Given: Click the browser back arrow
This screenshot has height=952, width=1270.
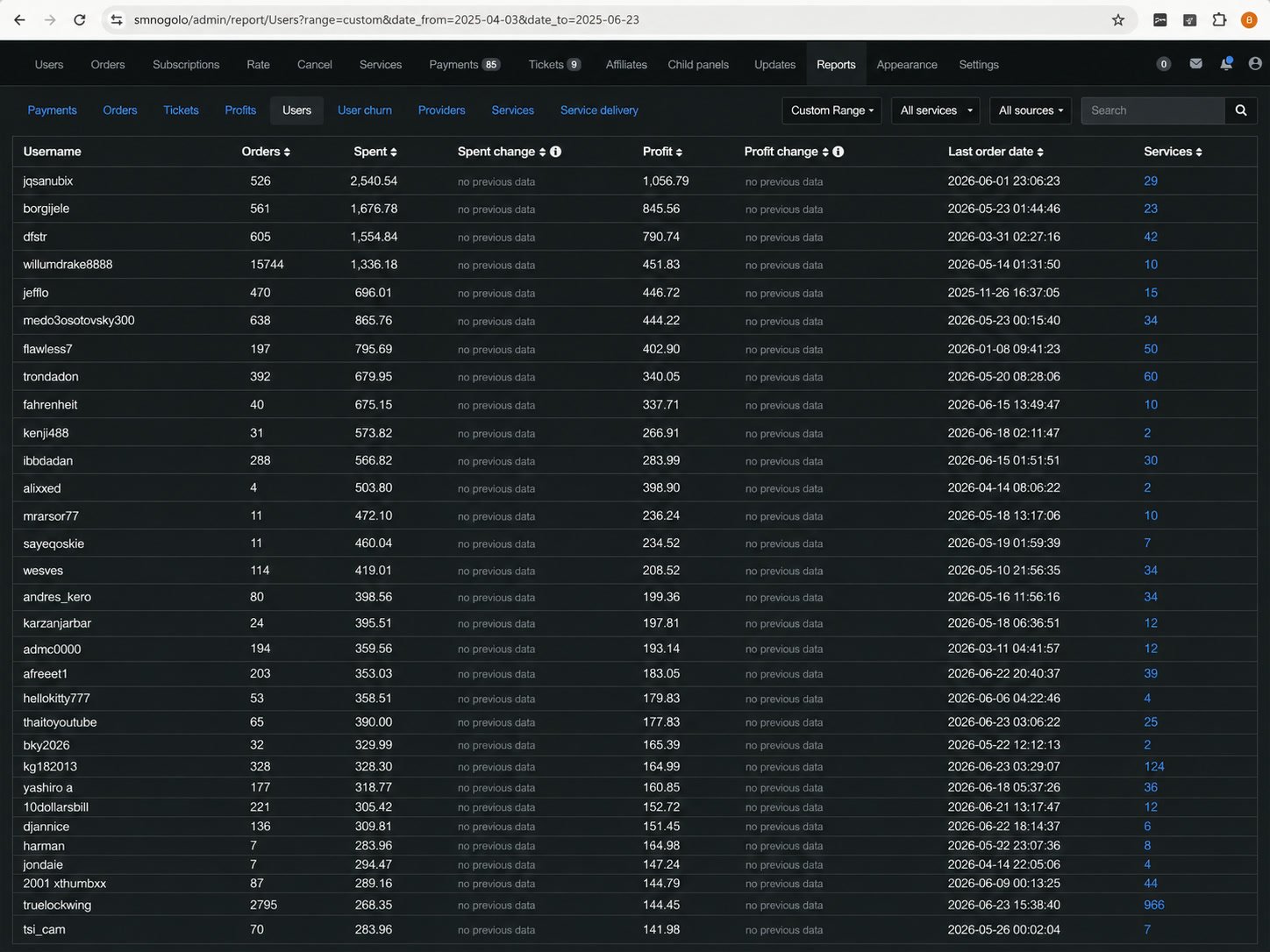Looking at the screenshot, I should 19,19.
